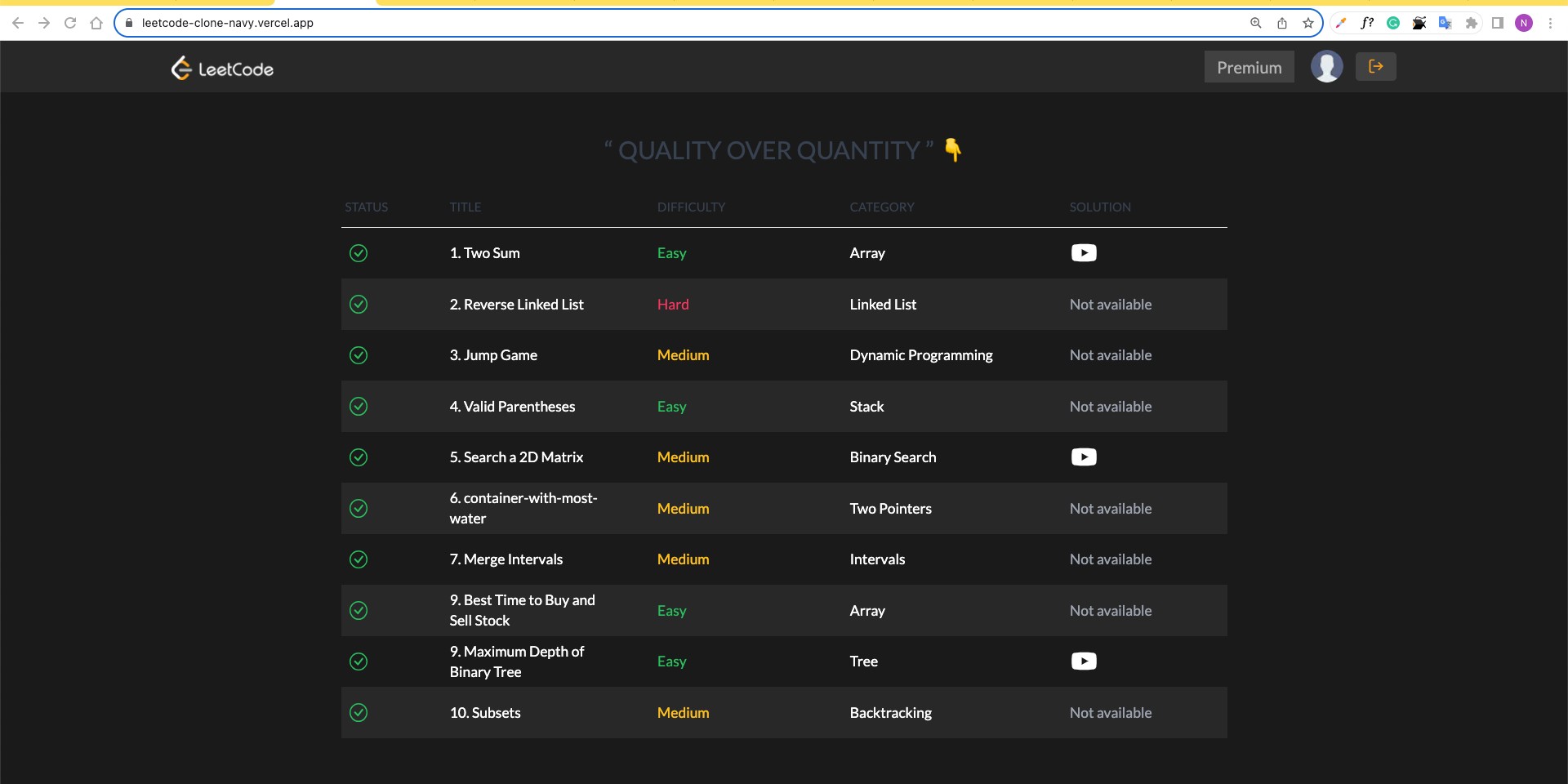Open the Valid Parentheses problem
Screen dimensions: 1568x784
click(x=512, y=407)
